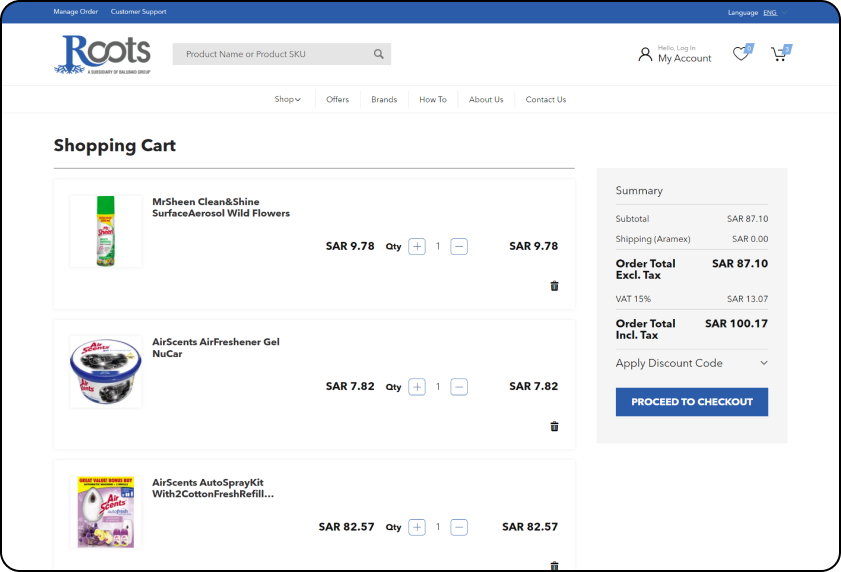Screen dimensions: 841x572
Task: Delete AirScents AirFreshener Gel with trash icon
Action: pyautogui.click(x=554, y=426)
